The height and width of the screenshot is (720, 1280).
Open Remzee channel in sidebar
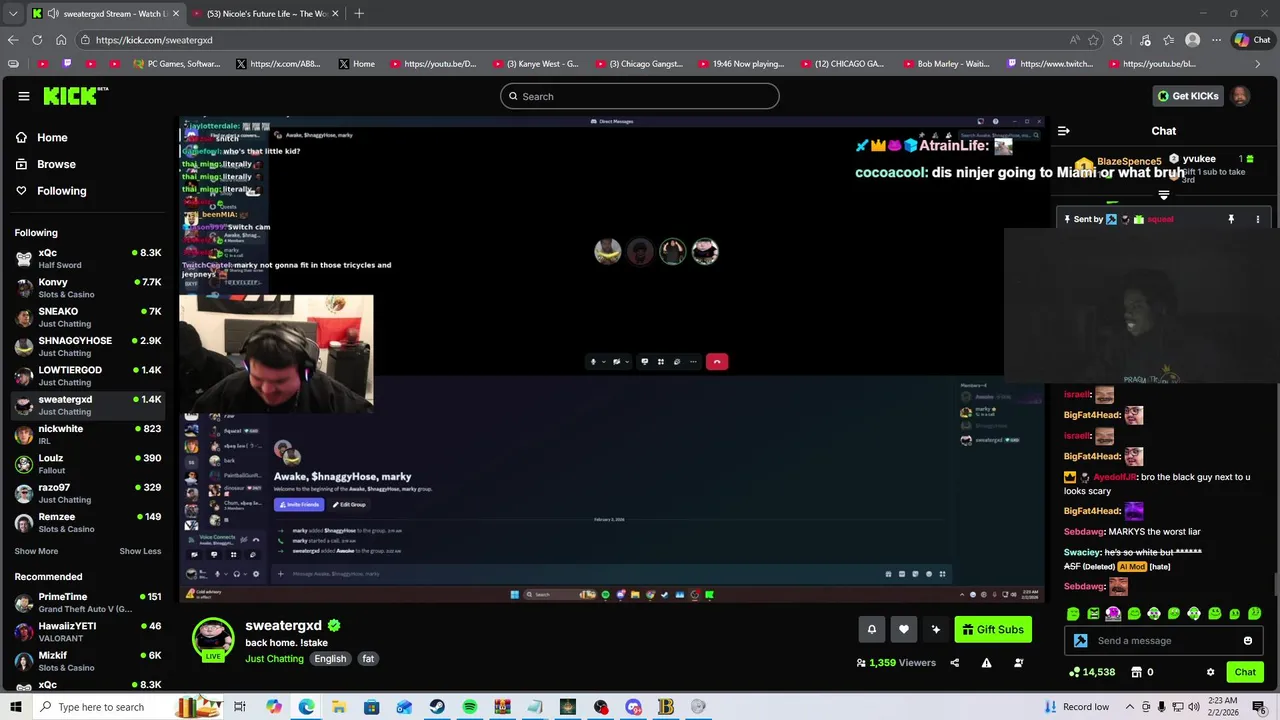(88, 522)
